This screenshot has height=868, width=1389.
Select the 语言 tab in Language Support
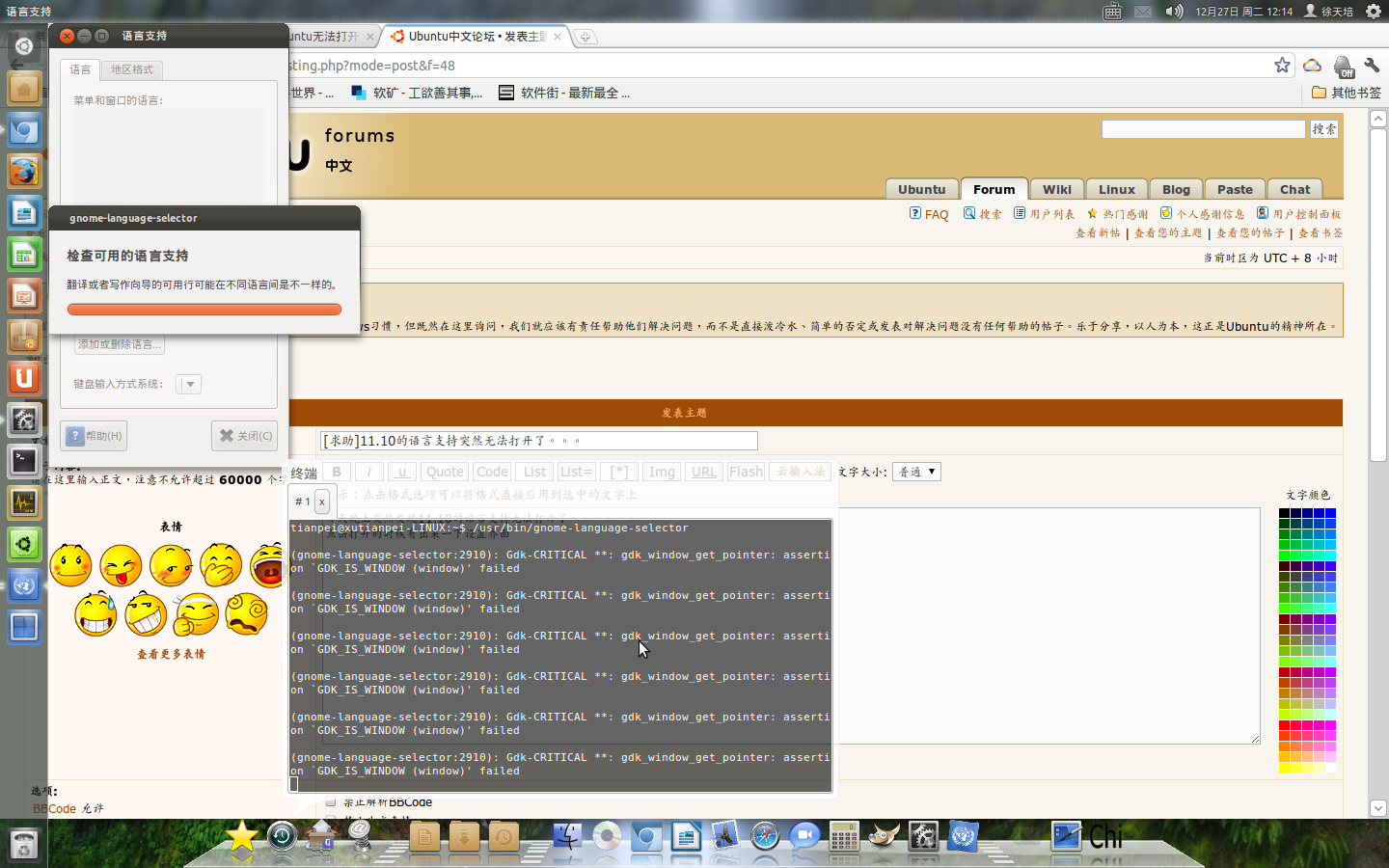[x=80, y=69]
